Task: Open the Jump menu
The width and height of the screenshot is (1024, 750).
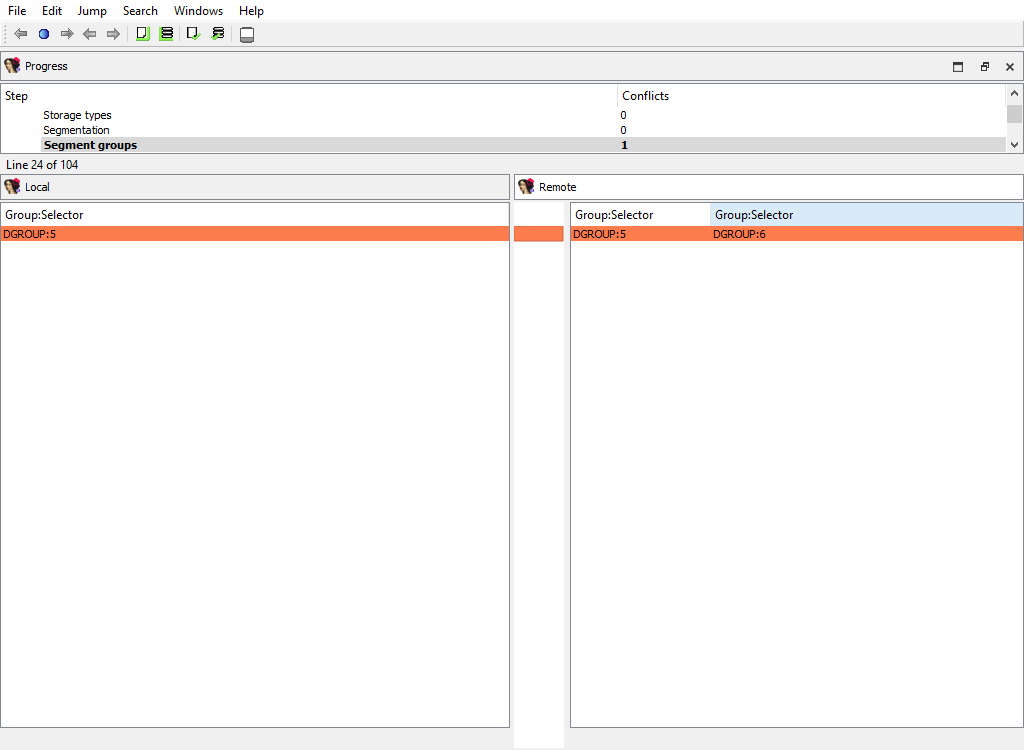Action: 92,11
